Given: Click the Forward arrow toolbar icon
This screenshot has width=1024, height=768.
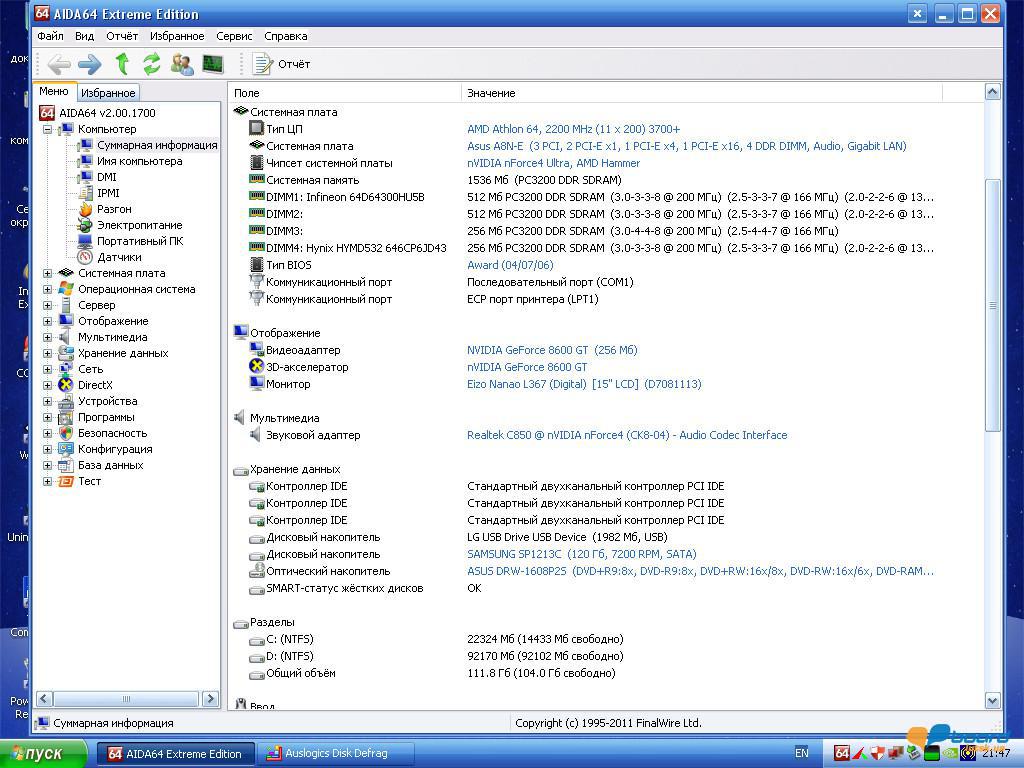Looking at the screenshot, I should pos(90,64).
